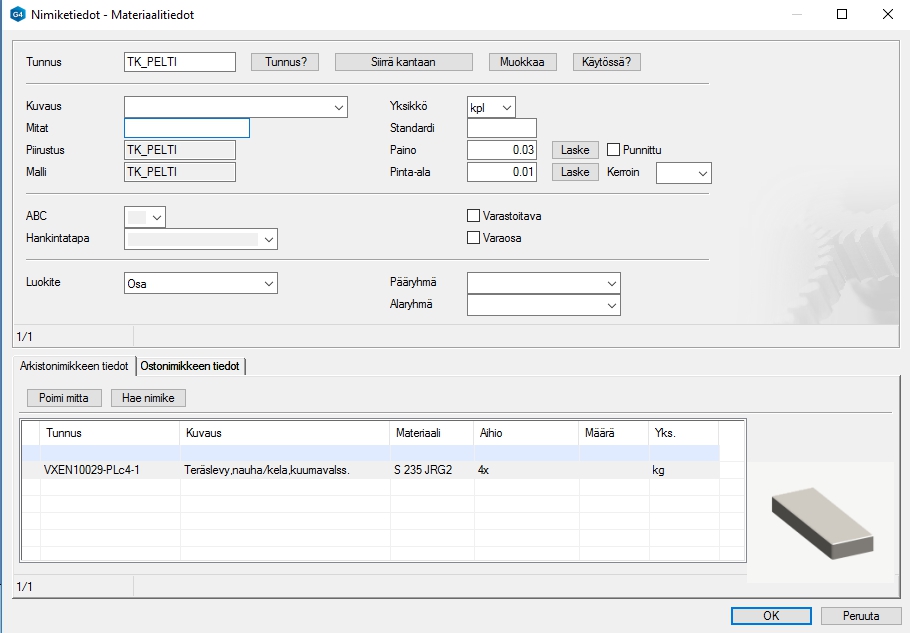Click the Hae nimike button
Screen dimensions: 910x633
point(148,398)
